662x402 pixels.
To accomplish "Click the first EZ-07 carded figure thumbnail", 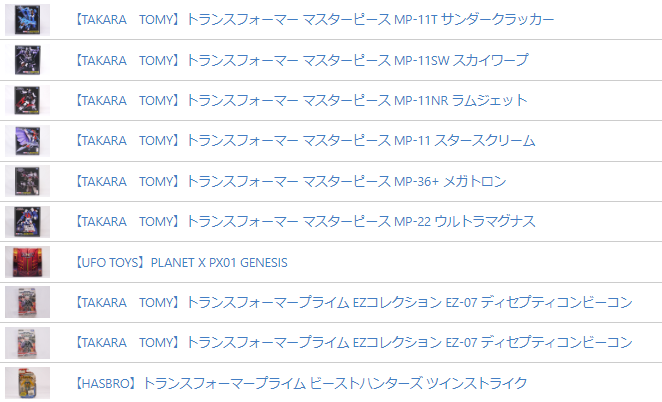I will 27,302.
